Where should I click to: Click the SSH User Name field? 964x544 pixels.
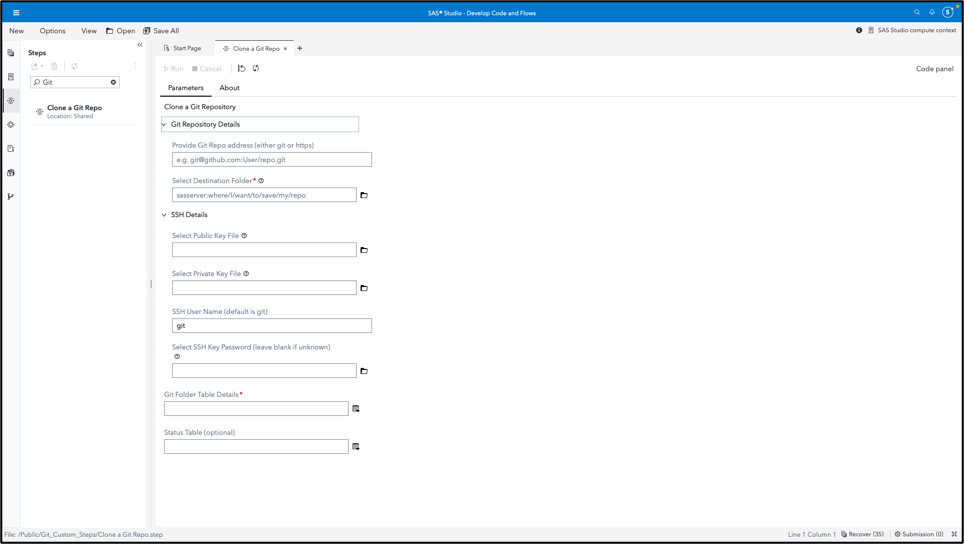coord(272,326)
